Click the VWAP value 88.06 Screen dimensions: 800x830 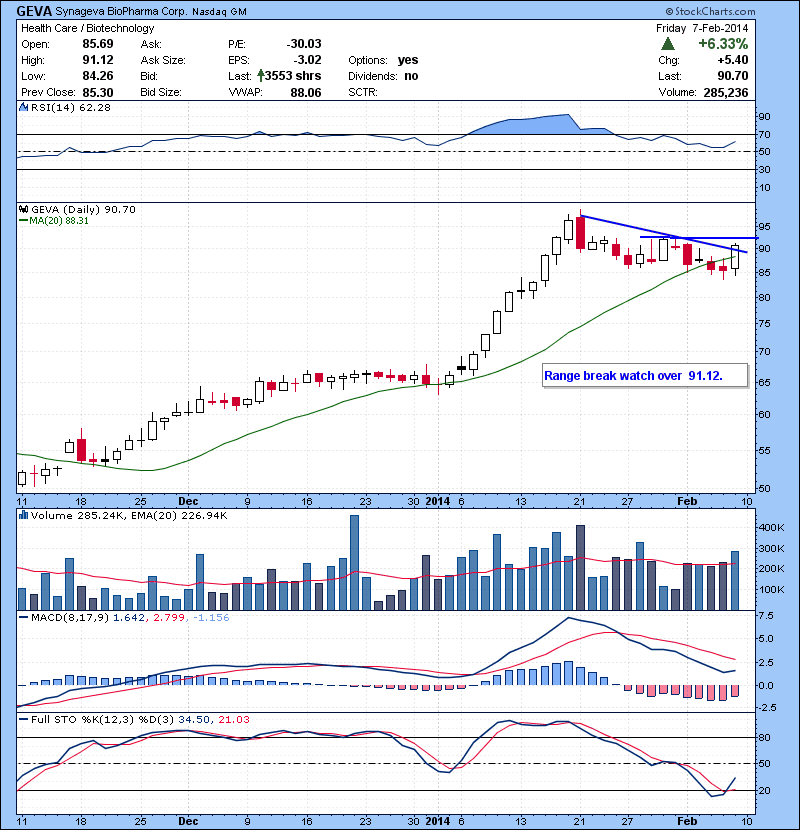[x=306, y=92]
